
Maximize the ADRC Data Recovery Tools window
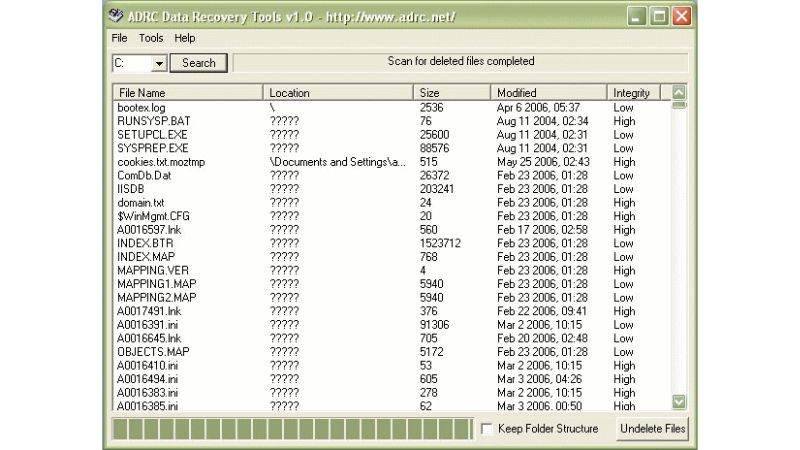659,16
